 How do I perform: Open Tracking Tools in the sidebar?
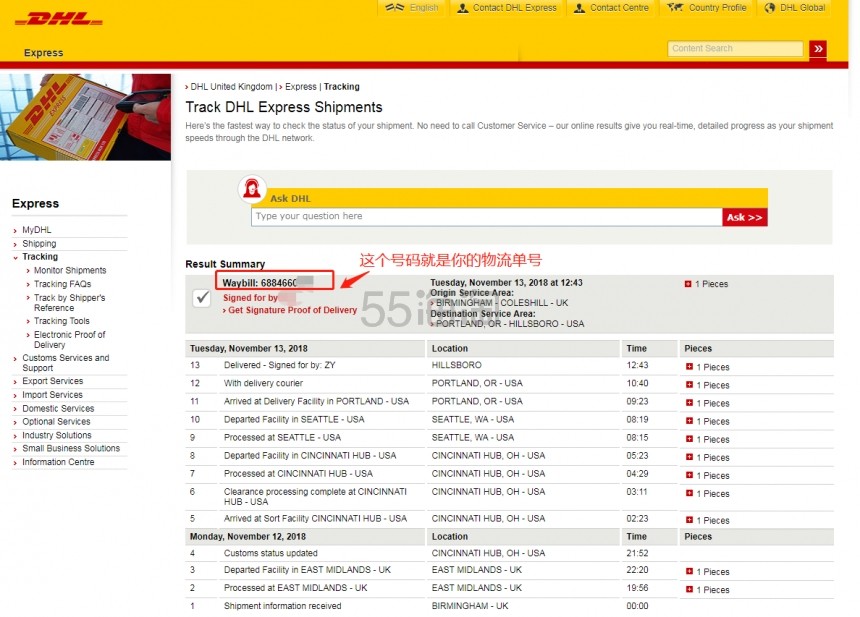tap(61, 321)
